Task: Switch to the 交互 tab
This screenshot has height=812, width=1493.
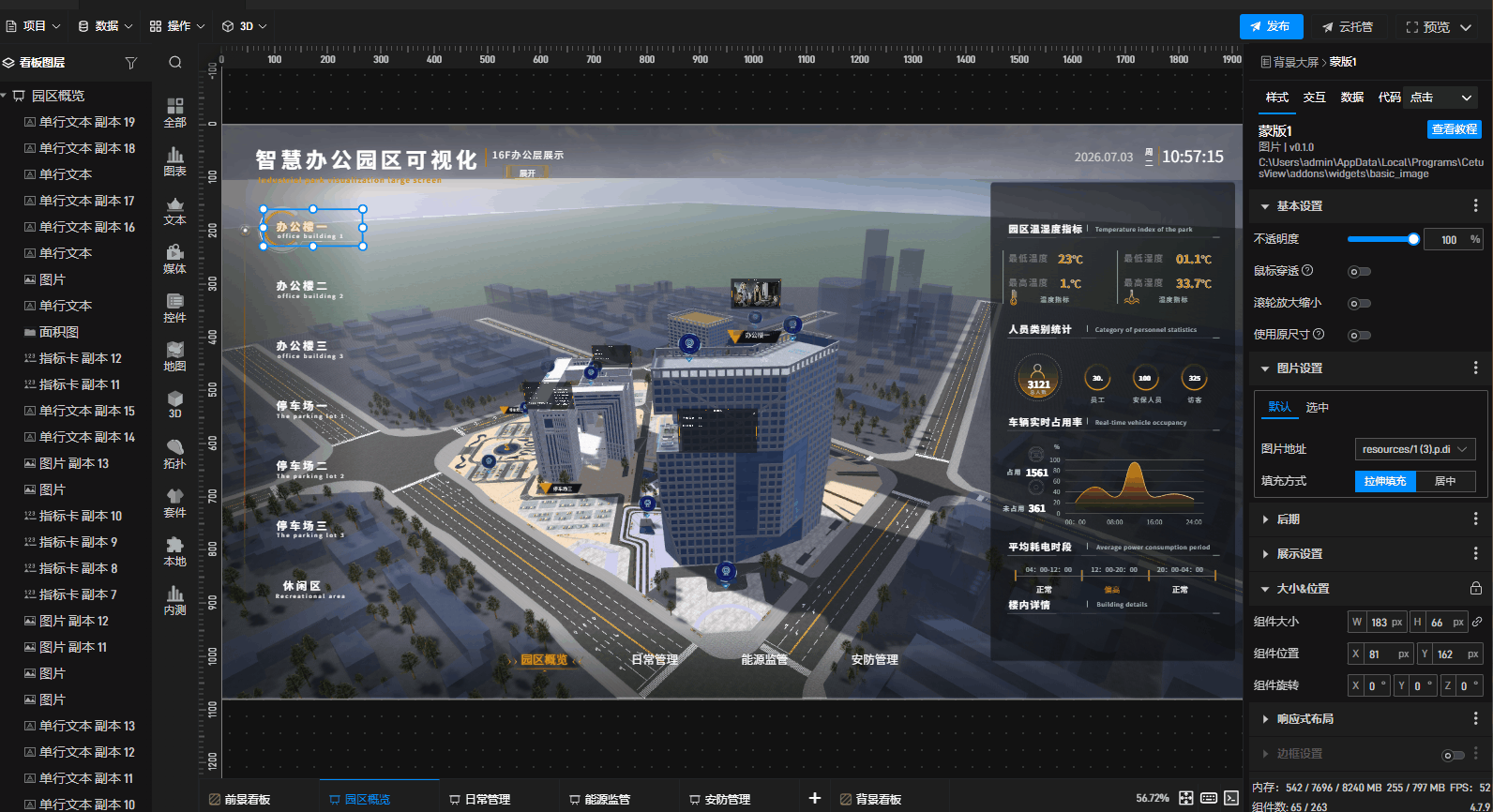Action: pos(1315,98)
